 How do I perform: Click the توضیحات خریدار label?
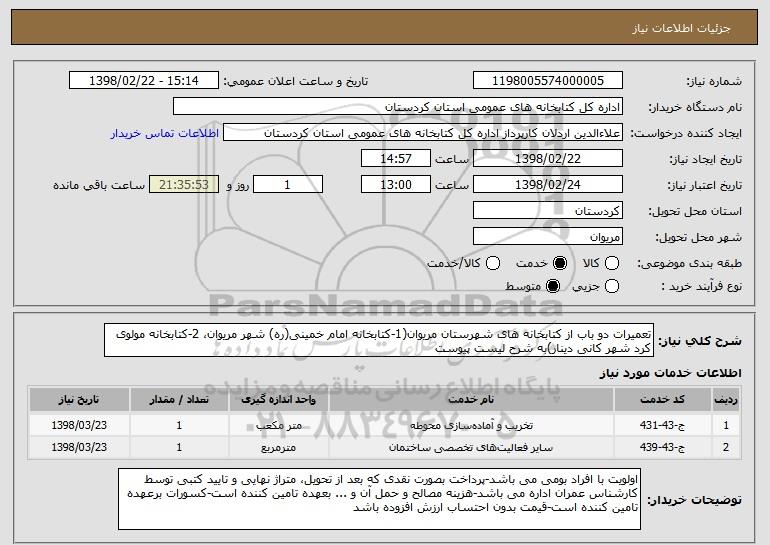click(694, 500)
